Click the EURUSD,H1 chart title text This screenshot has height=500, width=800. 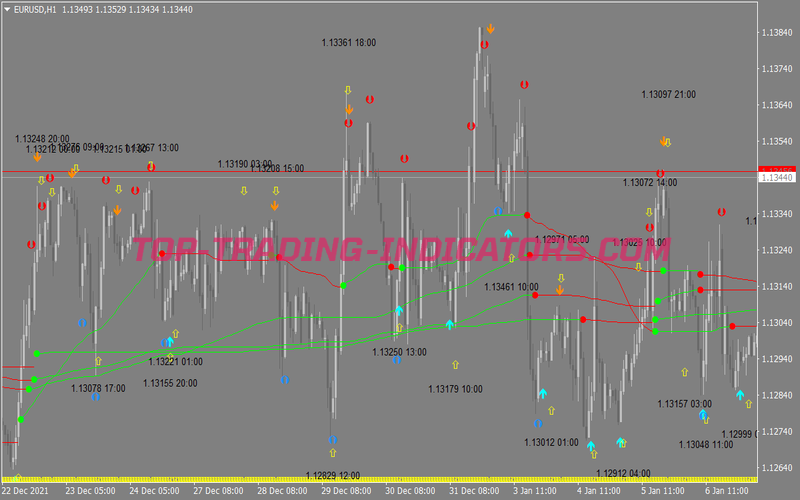pos(35,10)
